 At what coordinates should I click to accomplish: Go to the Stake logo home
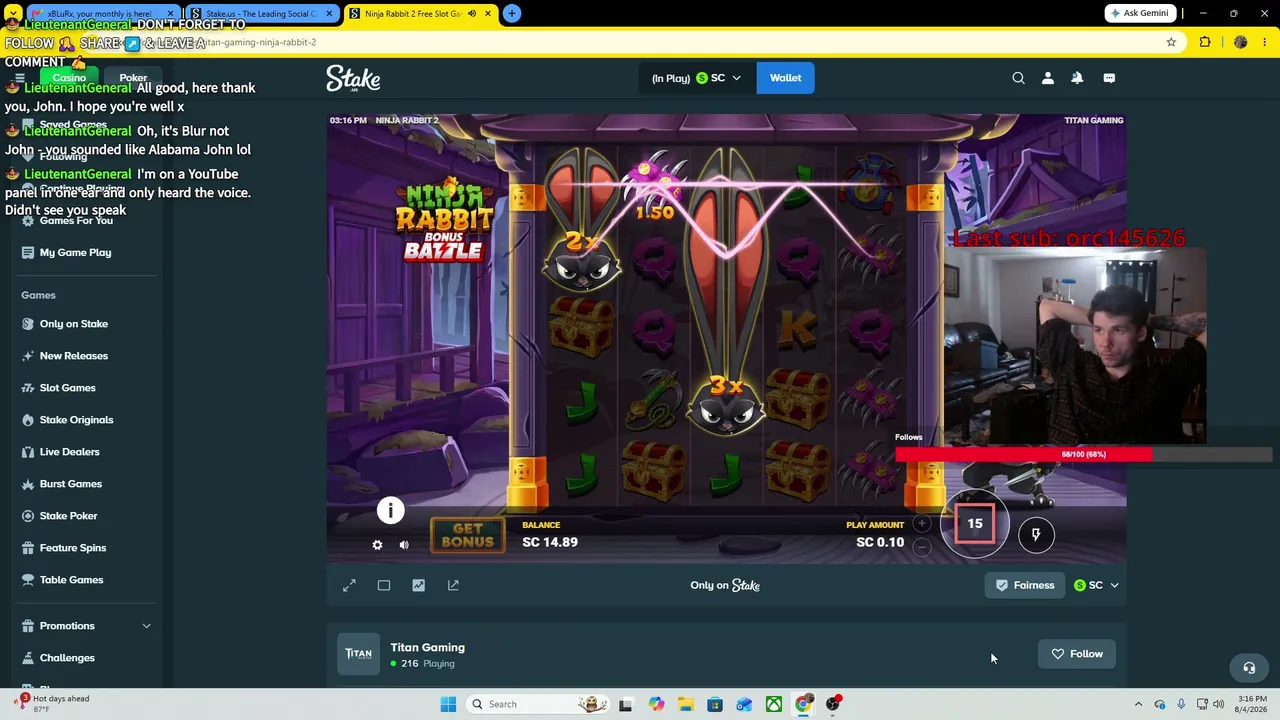353,78
